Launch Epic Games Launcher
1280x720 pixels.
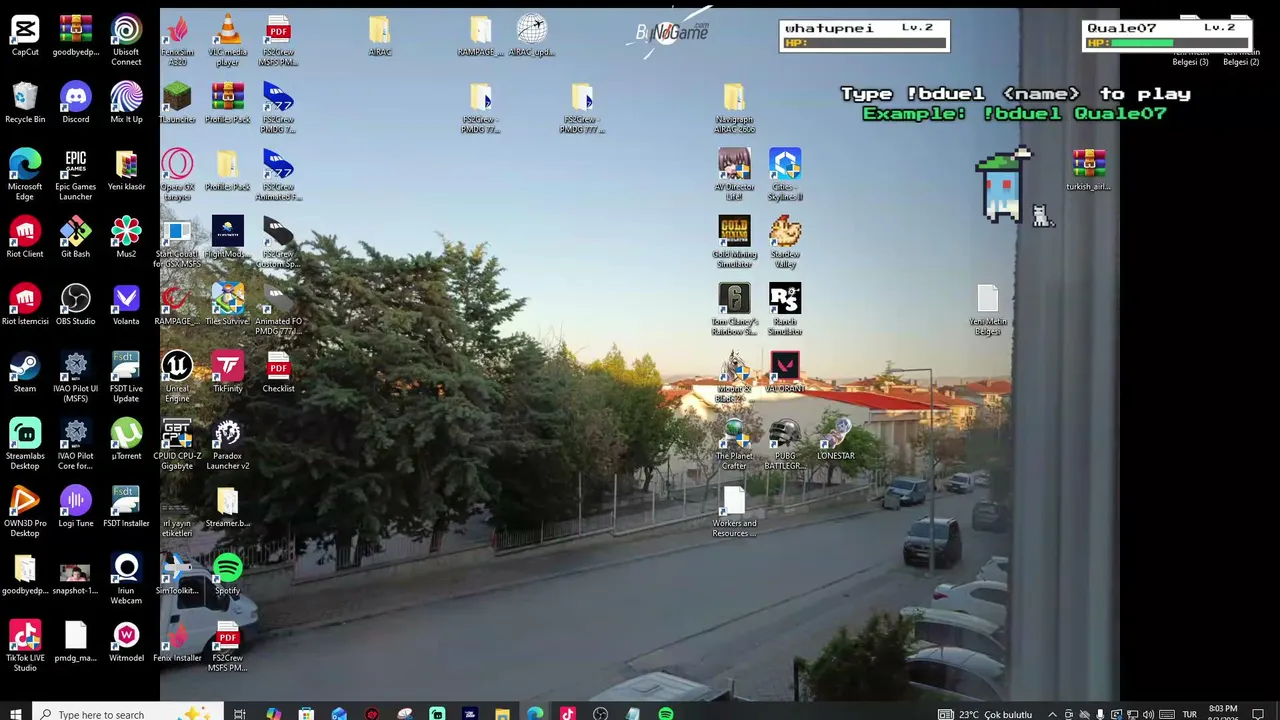tap(75, 175)
